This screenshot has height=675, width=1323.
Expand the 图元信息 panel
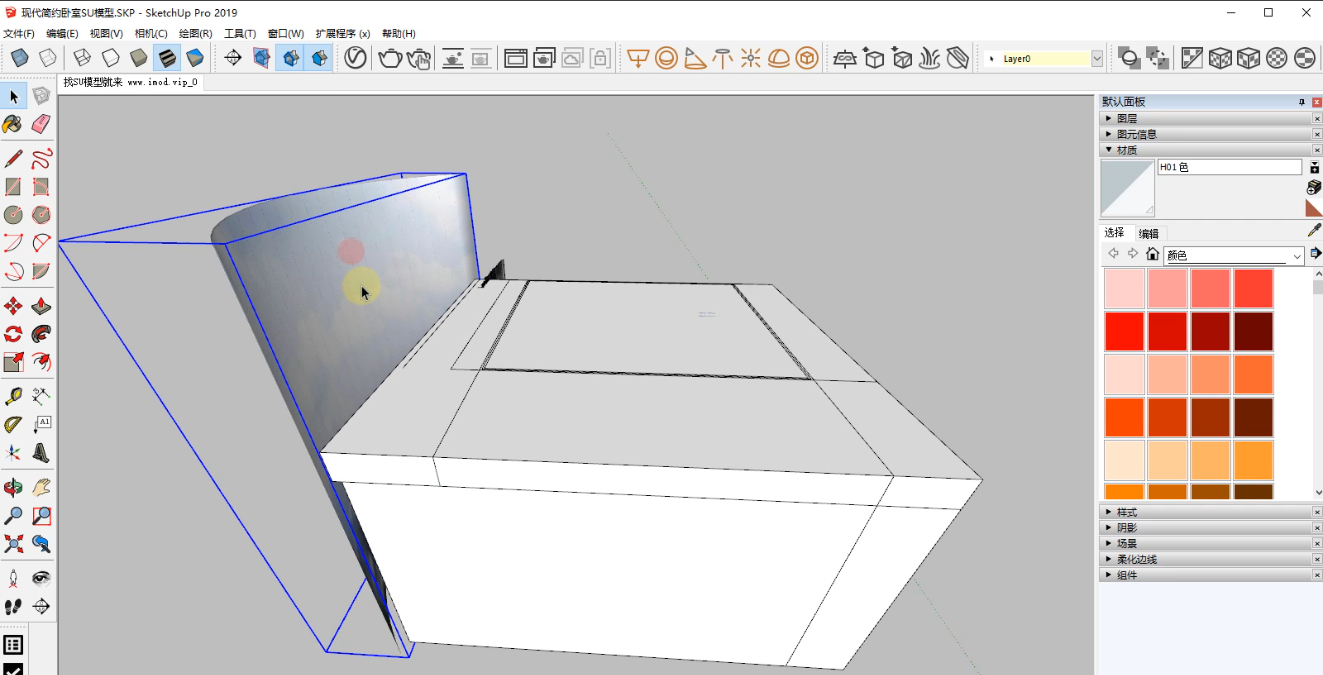pos(1108,134)
